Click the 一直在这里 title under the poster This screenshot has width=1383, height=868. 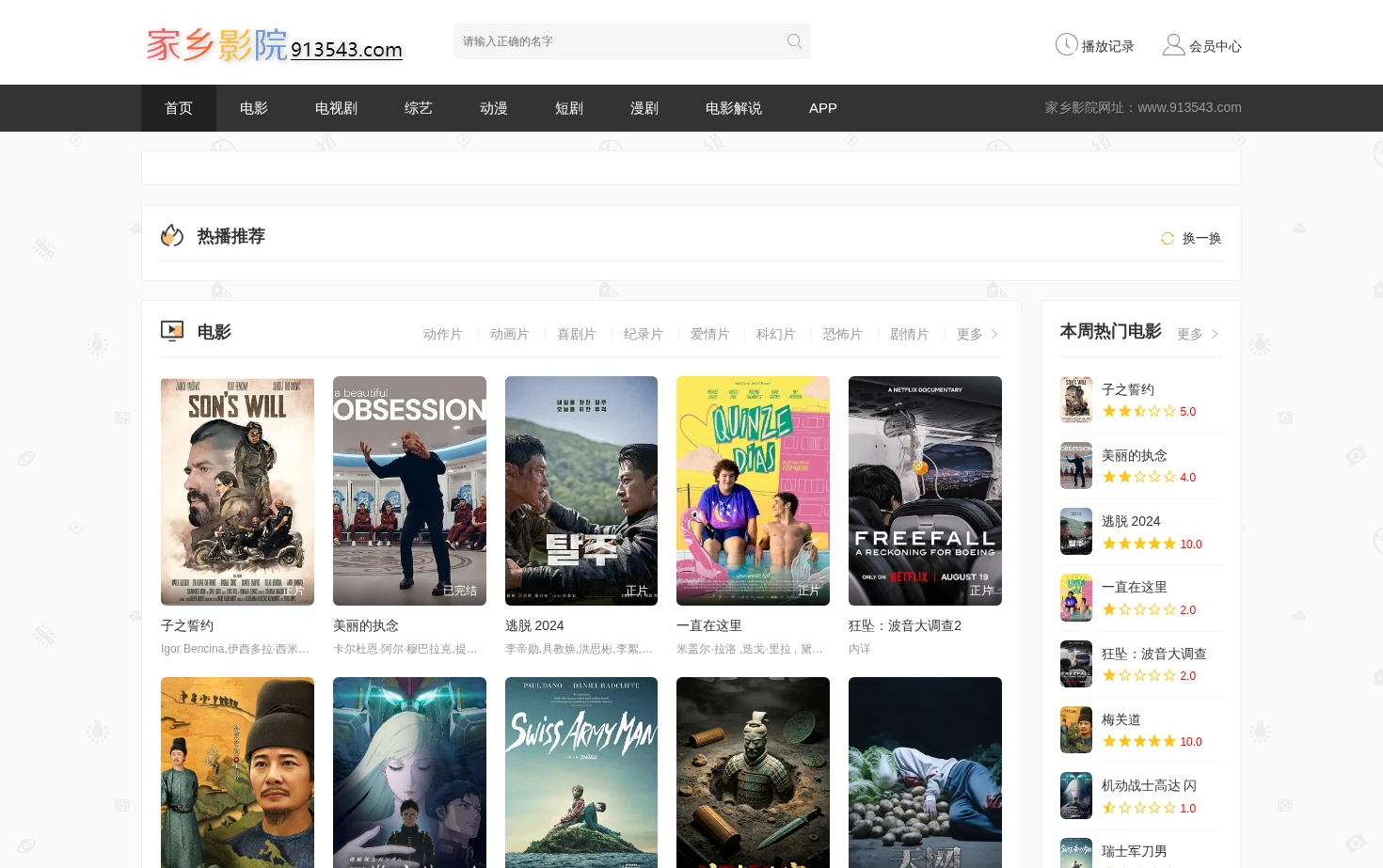click(709, 625)
